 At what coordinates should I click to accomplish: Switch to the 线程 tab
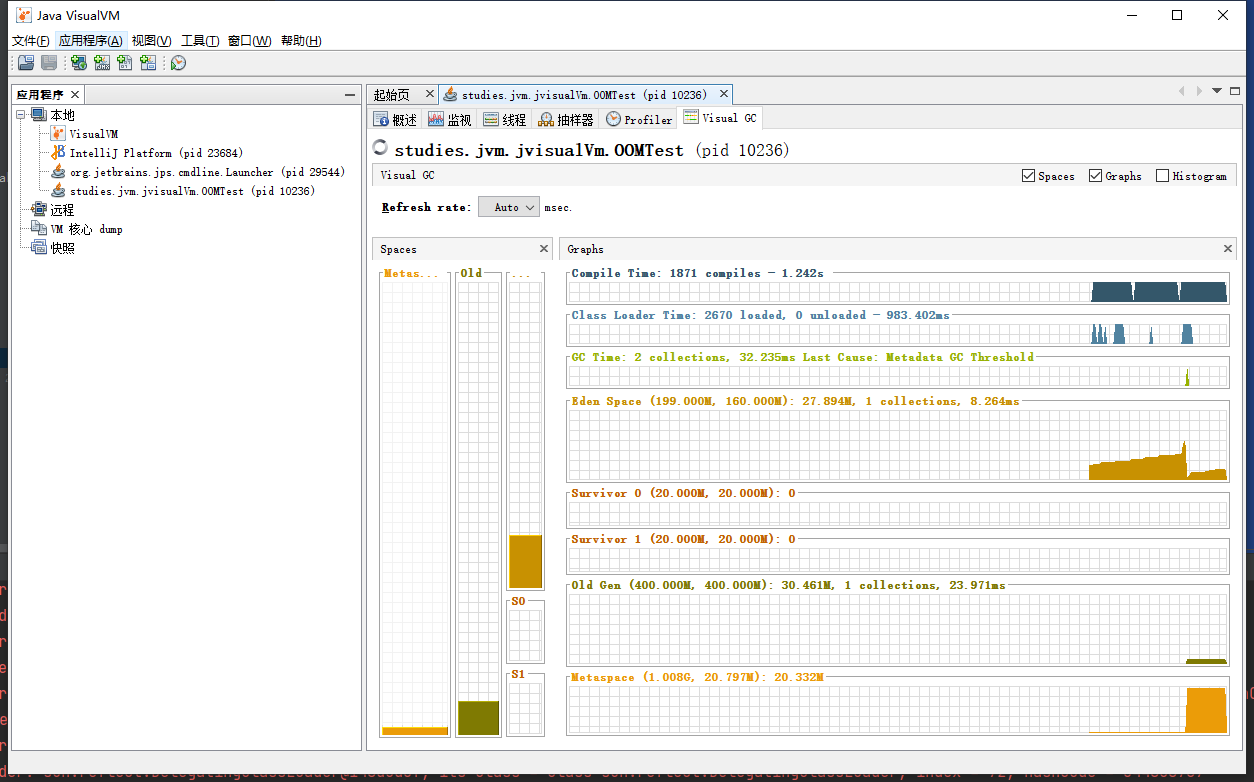[x=505, y=119]
